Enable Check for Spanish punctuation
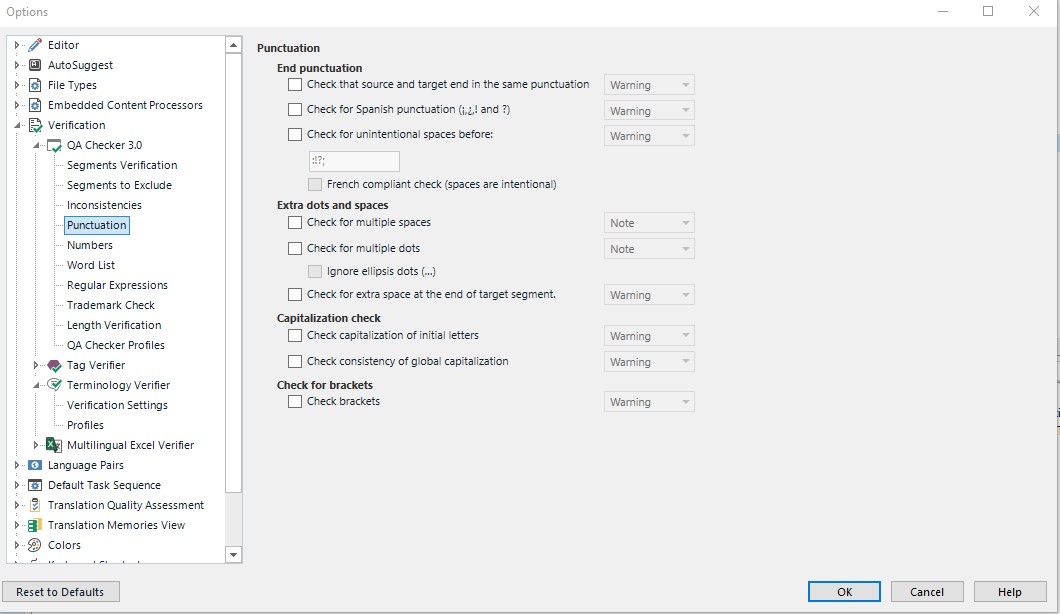1060x614 pixels. [x=295, y=110]
